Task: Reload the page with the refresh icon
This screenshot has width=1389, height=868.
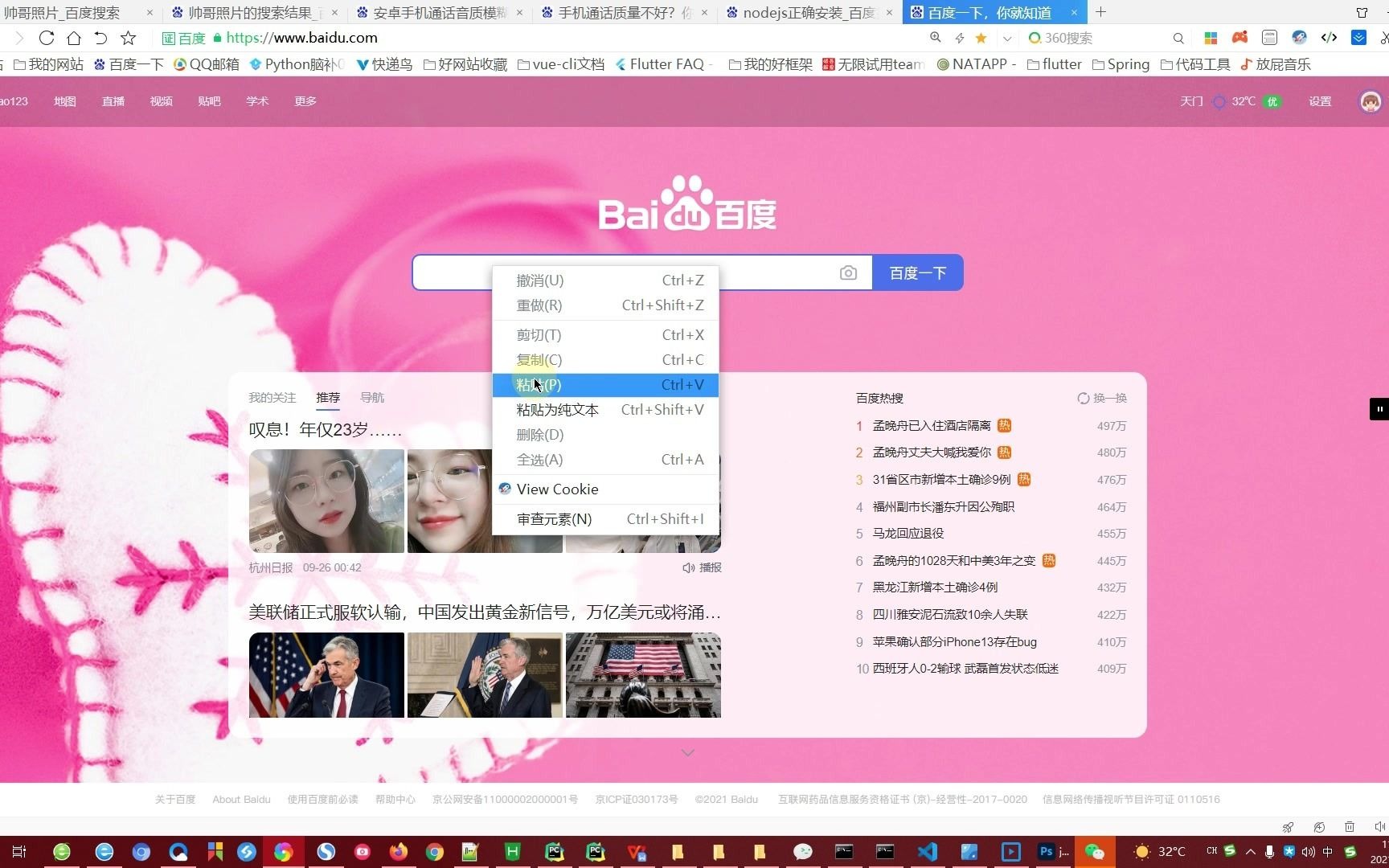Action: [47, 38]
